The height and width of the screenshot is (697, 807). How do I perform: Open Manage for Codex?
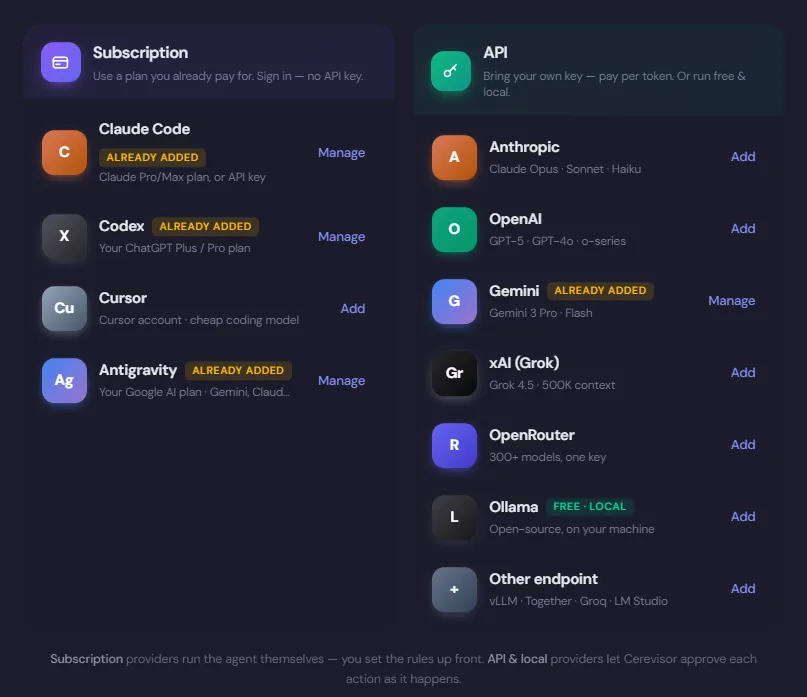342,237
